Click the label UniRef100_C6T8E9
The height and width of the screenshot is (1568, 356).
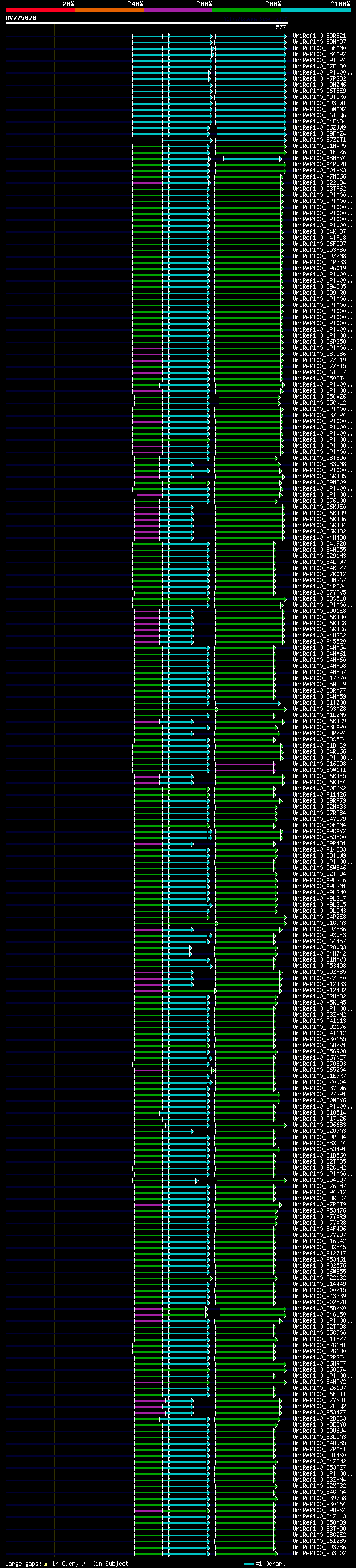pos(319,91)
